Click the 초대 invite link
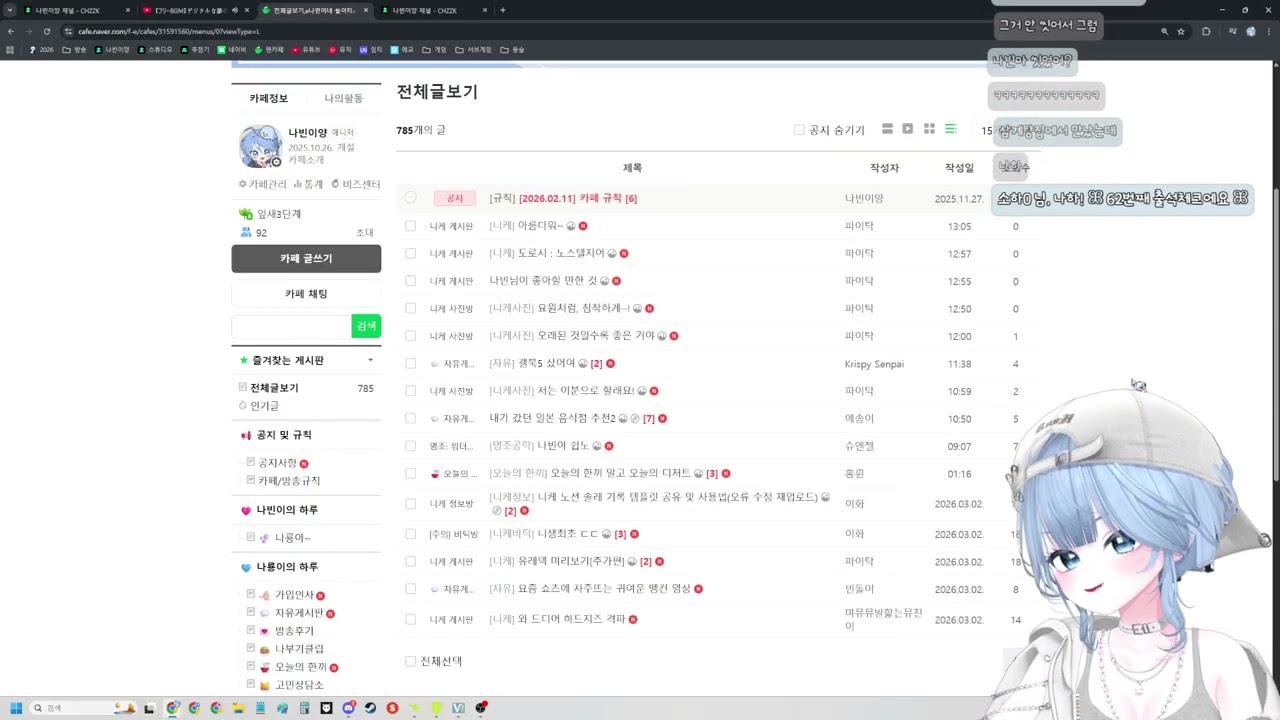Screen dimensions: 1280x720 [365, 232]
